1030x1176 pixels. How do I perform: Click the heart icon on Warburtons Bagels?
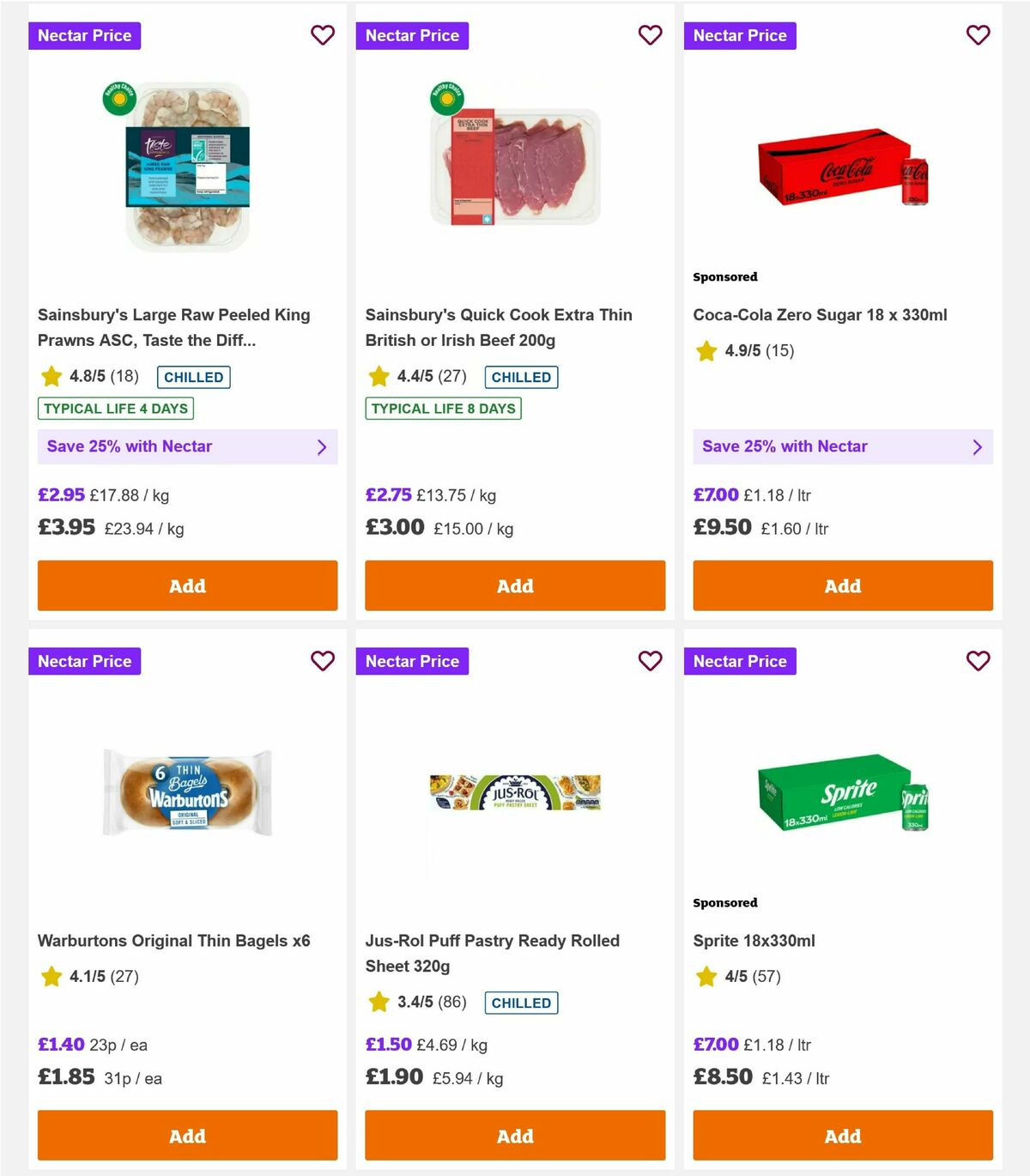pyautogui.click(x=323, y=661)
